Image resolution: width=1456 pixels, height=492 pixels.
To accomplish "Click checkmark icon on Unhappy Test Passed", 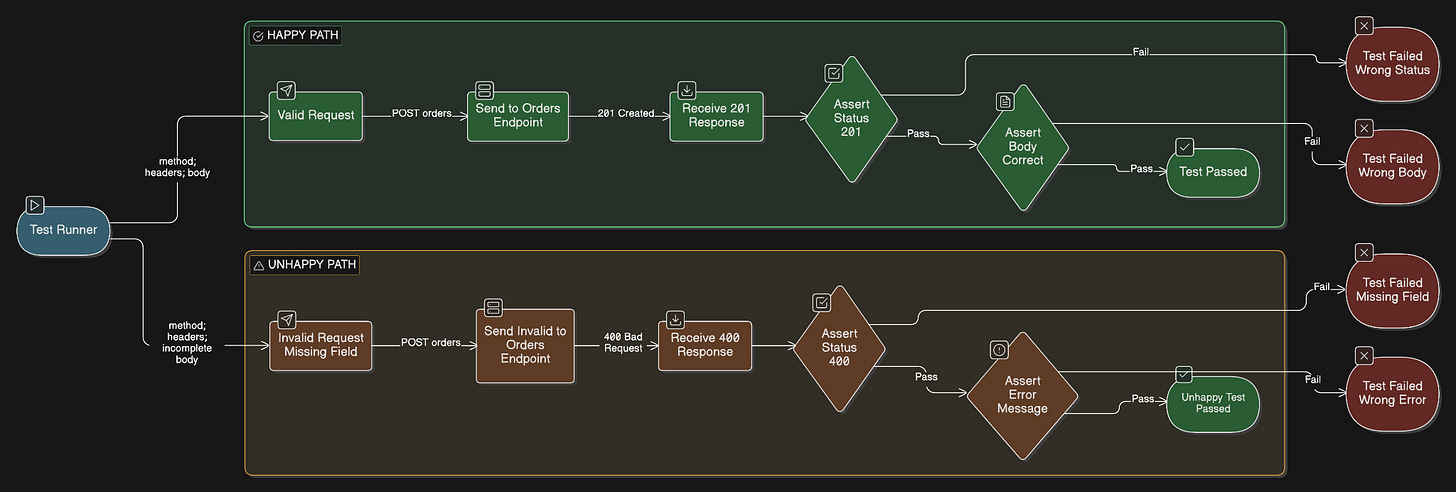I will [1185, 374].
